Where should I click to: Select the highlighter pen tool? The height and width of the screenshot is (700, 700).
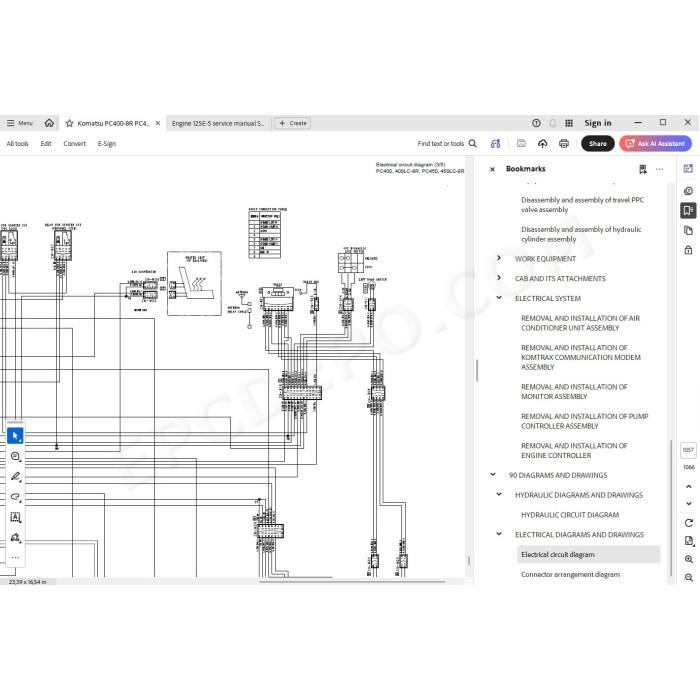(15, 477)
